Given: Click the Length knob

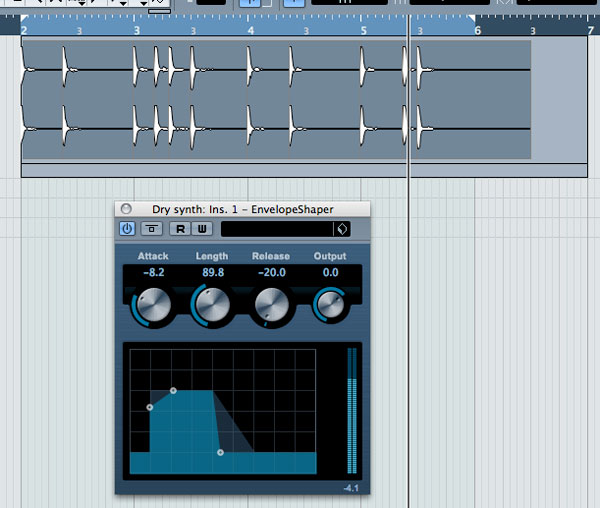Looking at the screenshot, I should [x=212, y=305].
